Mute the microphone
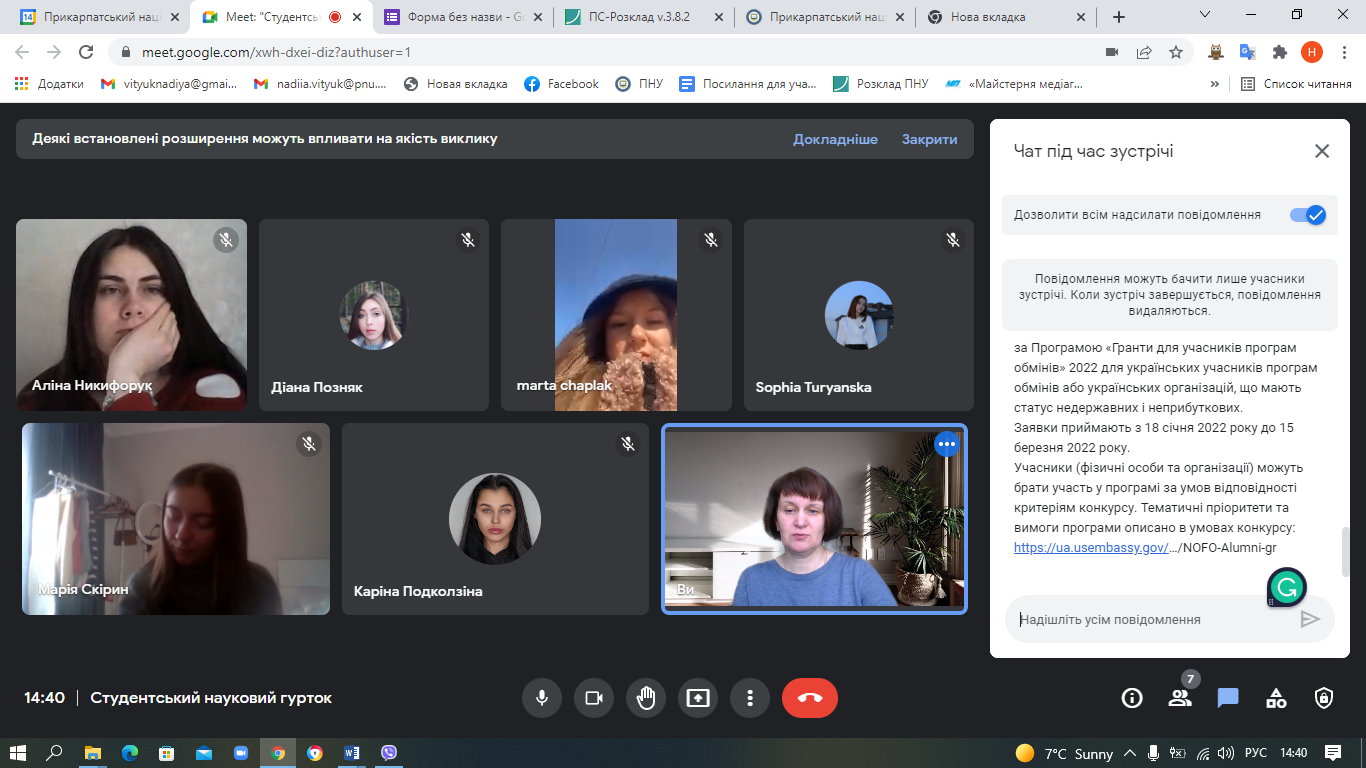Screen dimensions: 1366x768 (x=542, y=698)
